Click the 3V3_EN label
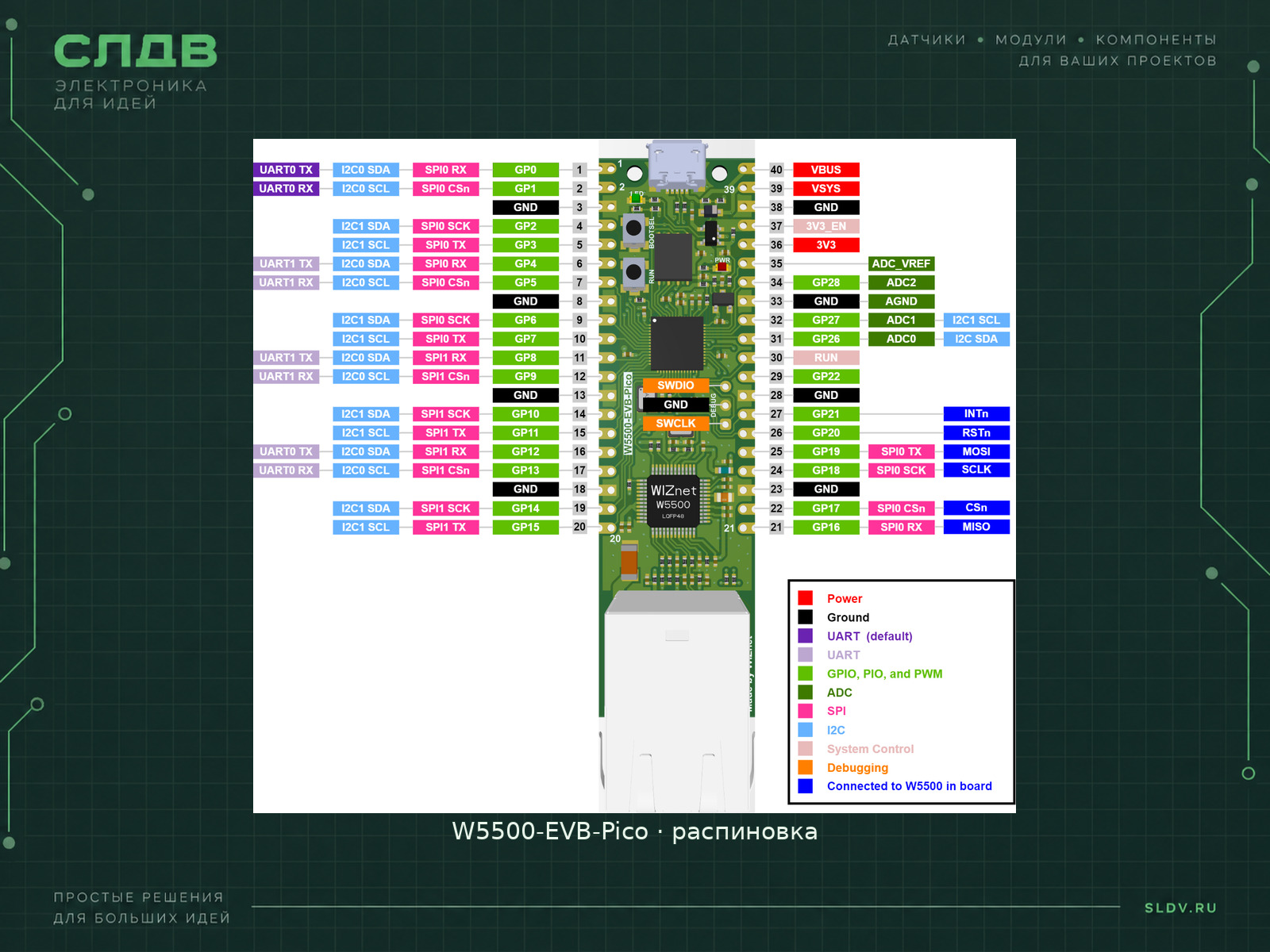The height and width of the screenshot is (952, 1270). tap(825, 226)
